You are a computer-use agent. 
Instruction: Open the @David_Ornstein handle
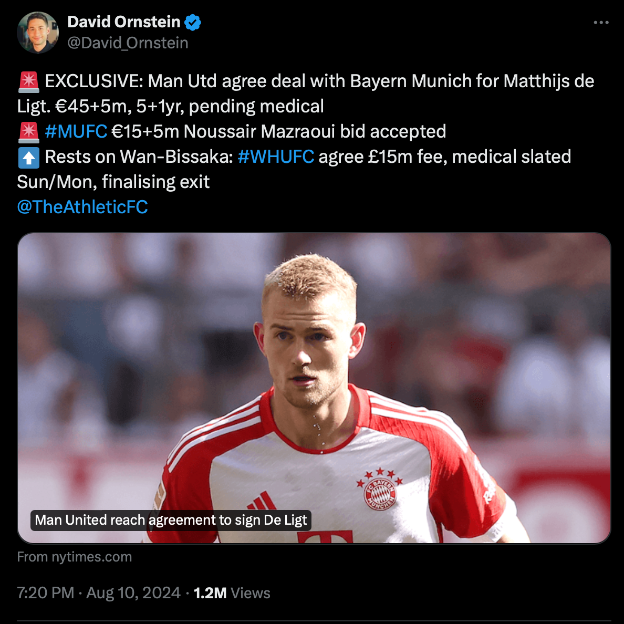tap(128, 43)
